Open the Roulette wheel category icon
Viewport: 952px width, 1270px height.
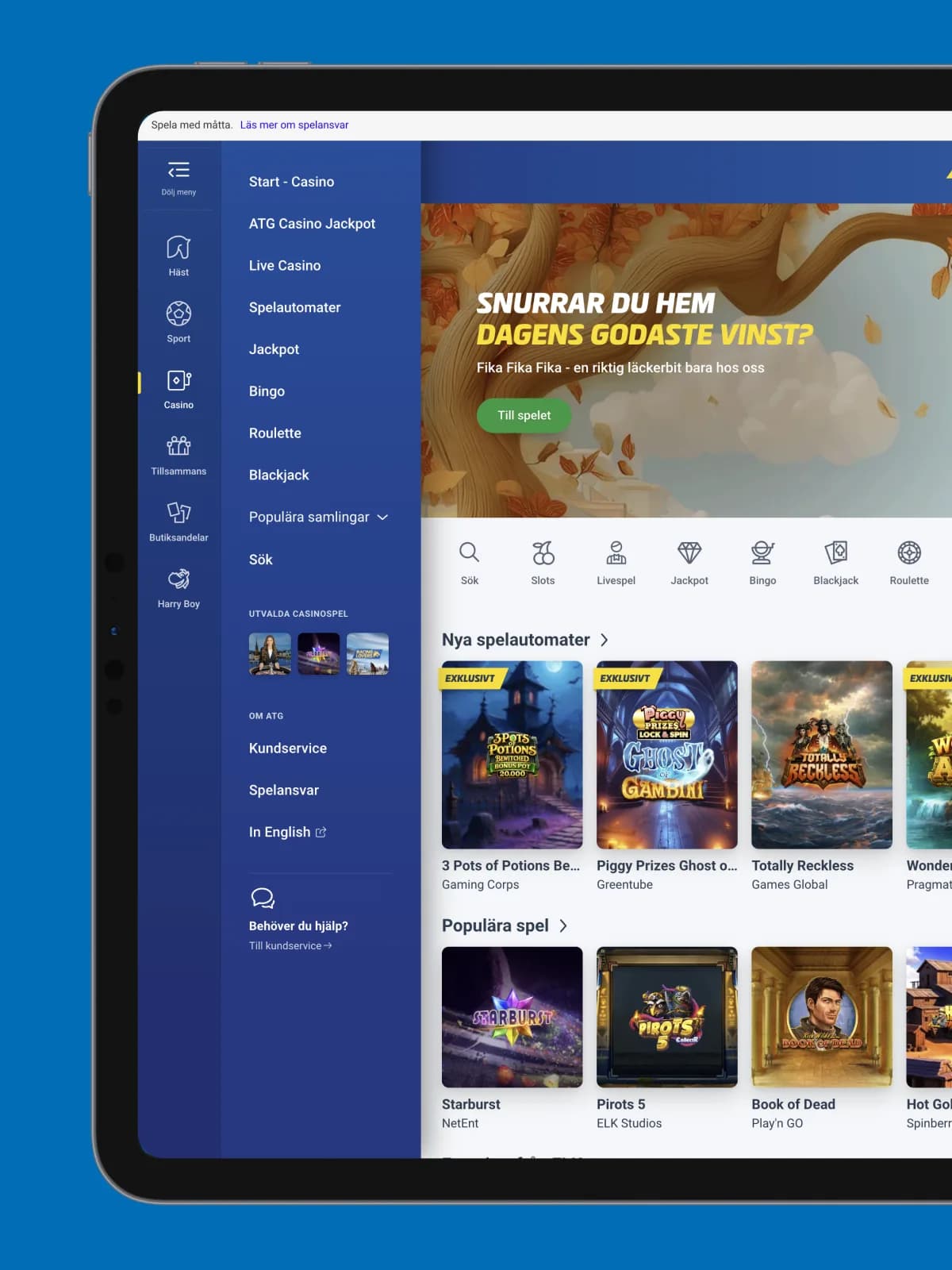click(909, 552)
